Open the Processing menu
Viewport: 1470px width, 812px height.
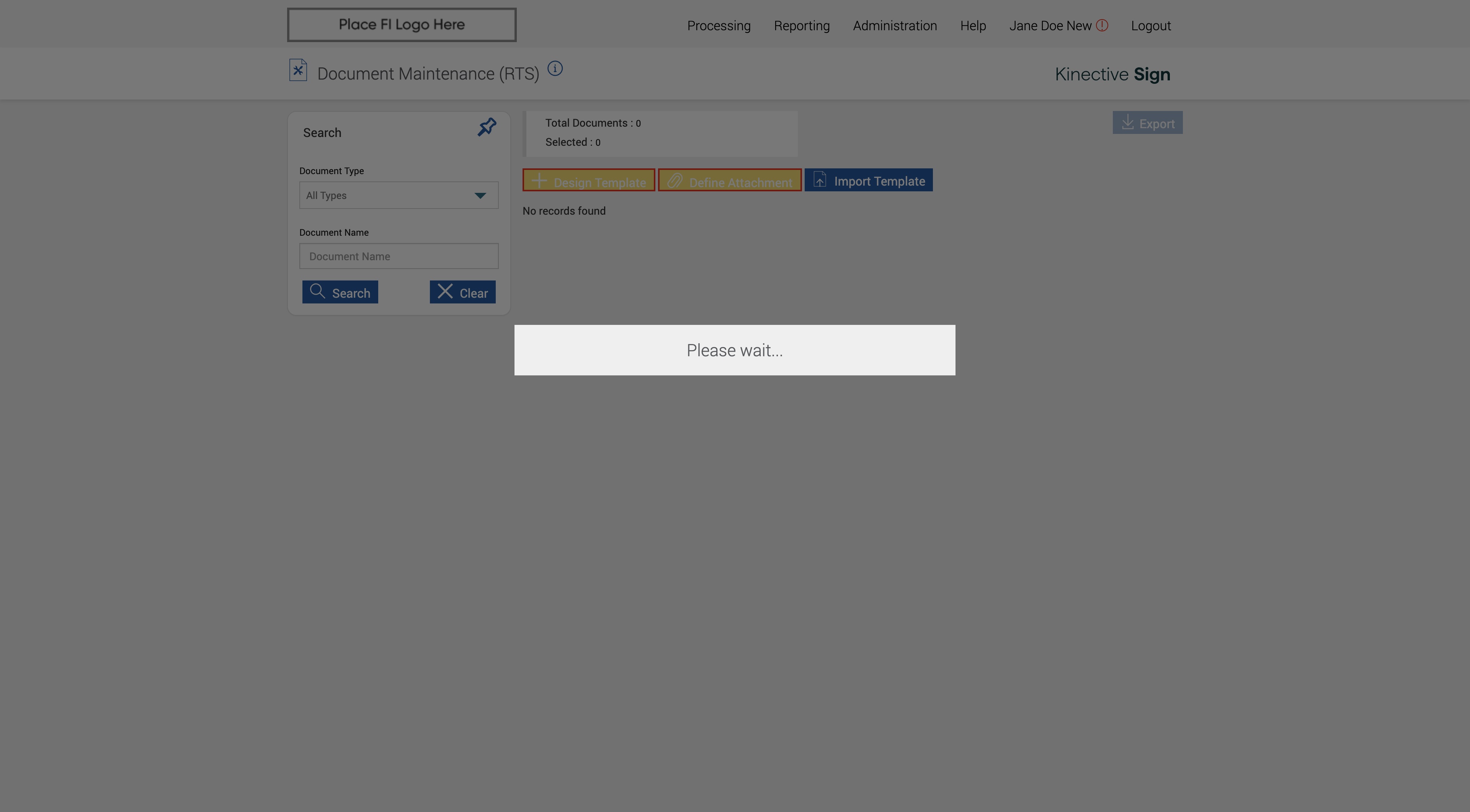click(x=719, y=26)
